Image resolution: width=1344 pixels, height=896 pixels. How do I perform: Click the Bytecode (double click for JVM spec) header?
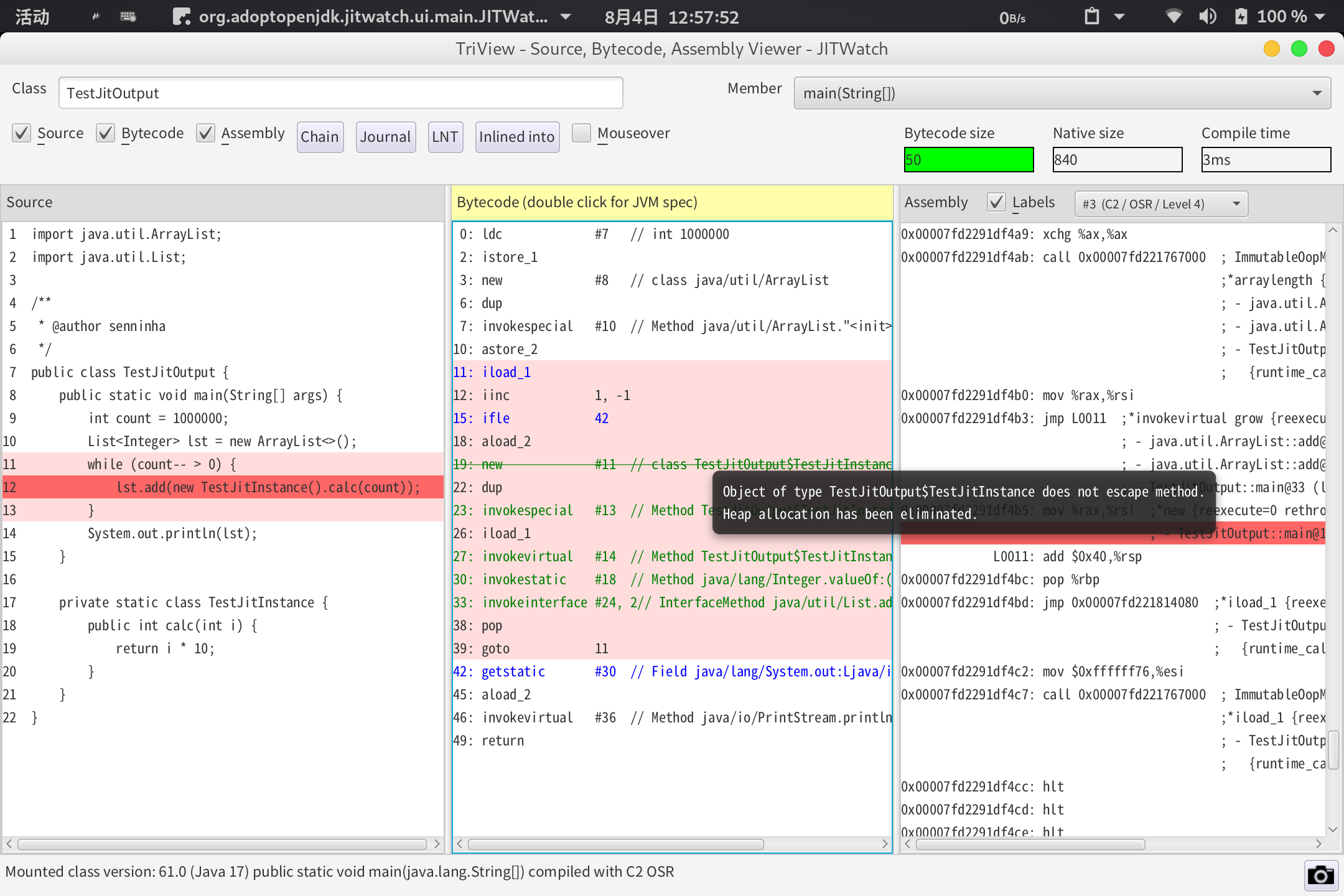pyautogui.click(x=672, y=202)
